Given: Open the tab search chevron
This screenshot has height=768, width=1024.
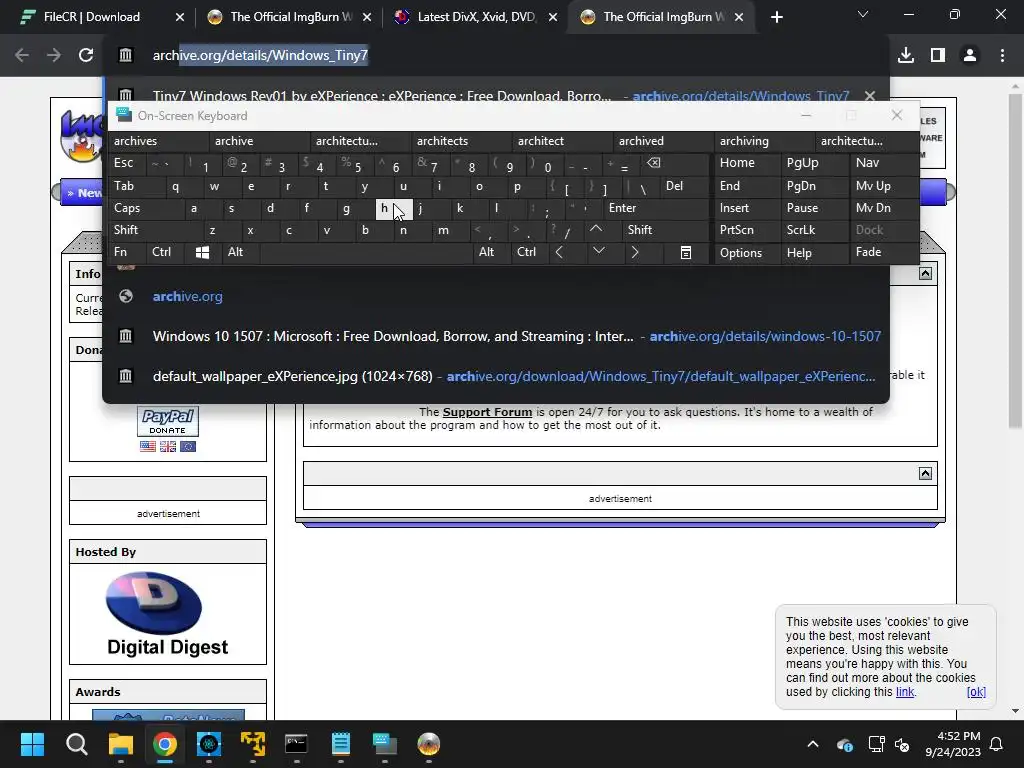Looking at the screenshot, I should (x=863, y=14).
